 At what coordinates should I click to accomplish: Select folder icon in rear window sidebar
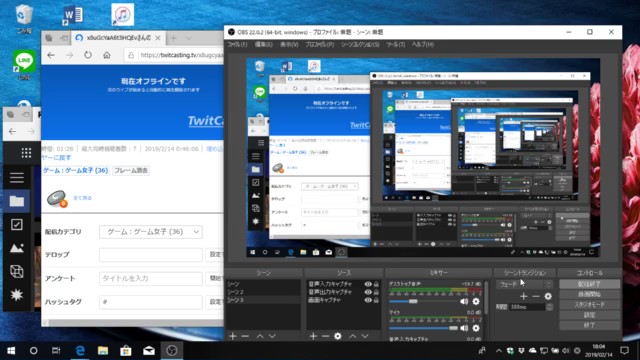[x=17, y=201]
